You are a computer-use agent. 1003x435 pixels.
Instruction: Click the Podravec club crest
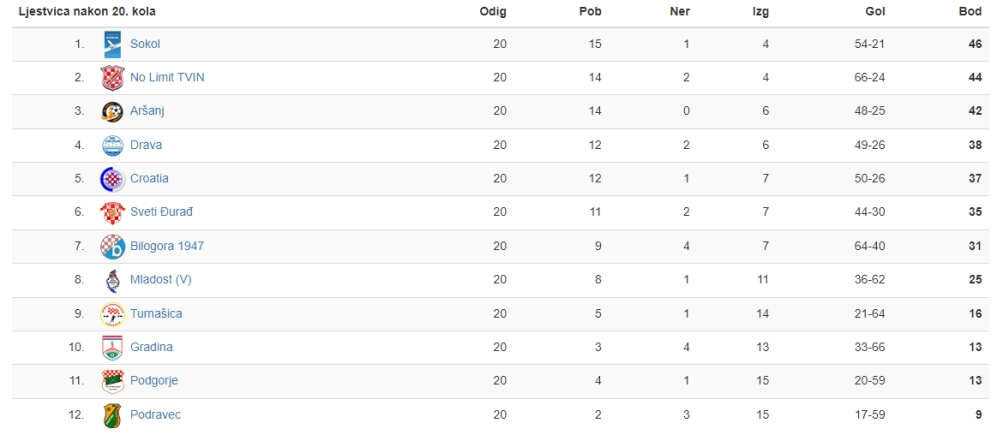113,415
